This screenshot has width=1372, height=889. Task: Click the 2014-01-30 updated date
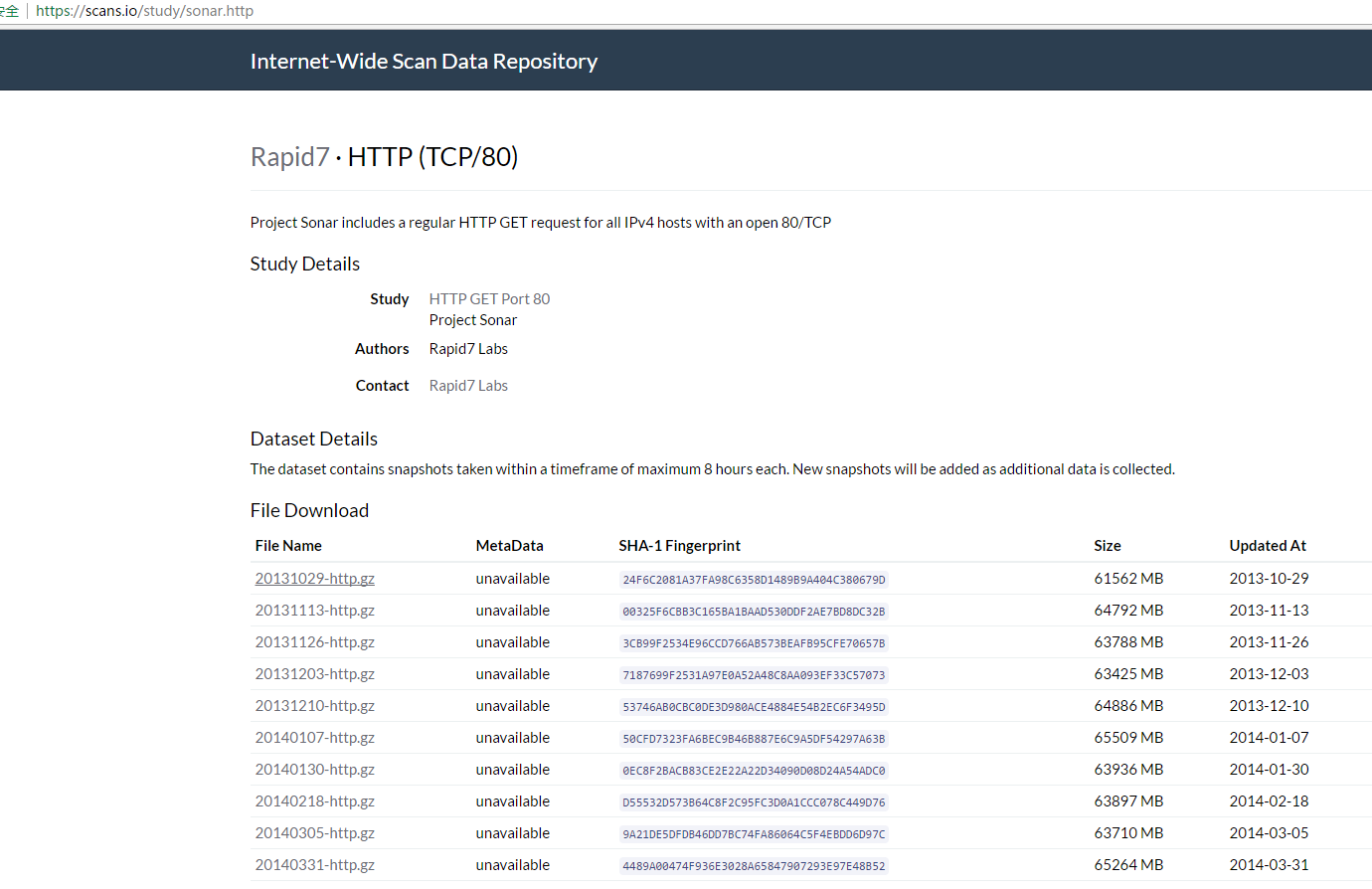coord(1269,769)
